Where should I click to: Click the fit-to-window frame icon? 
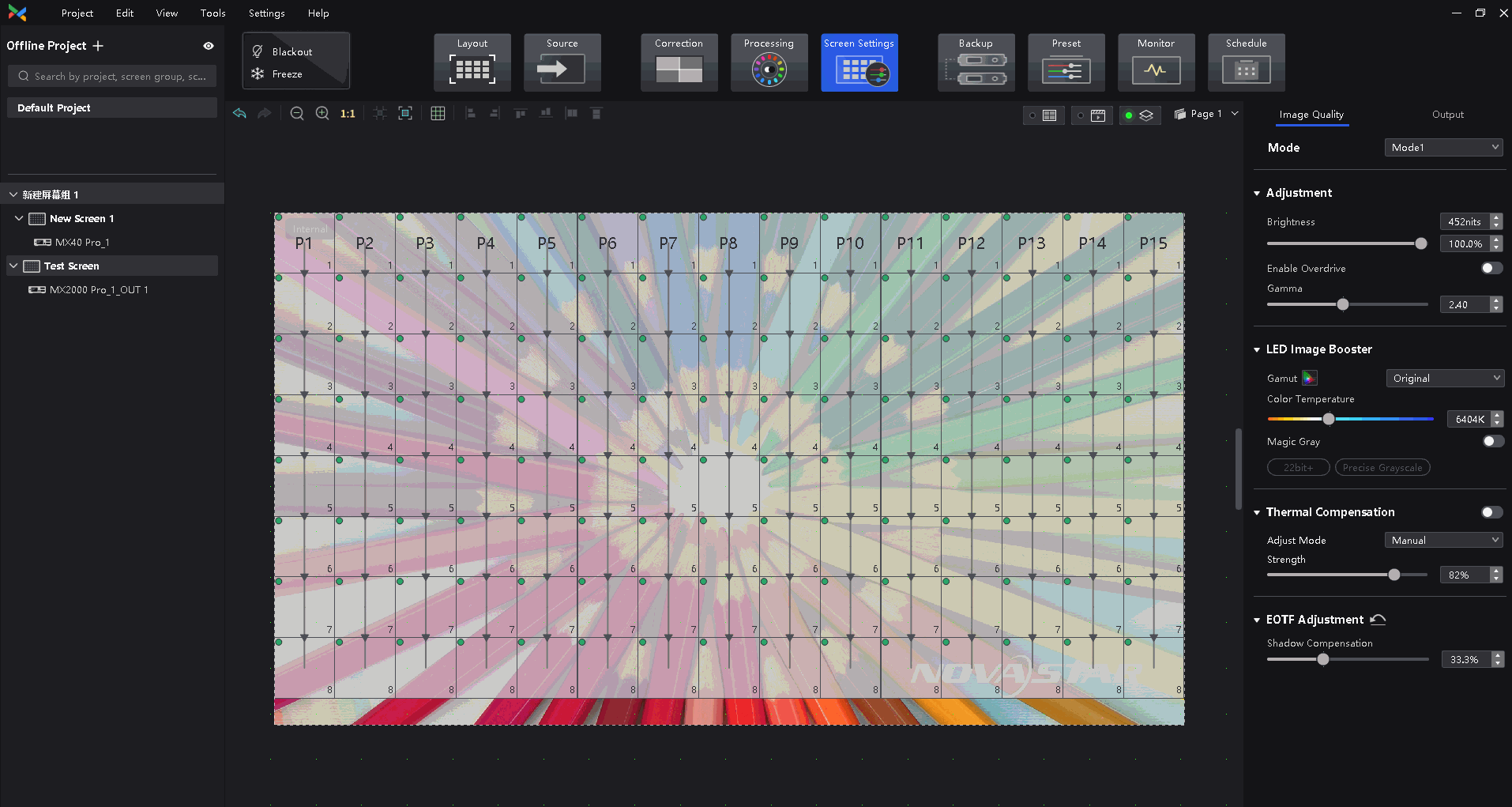(405, 114)
